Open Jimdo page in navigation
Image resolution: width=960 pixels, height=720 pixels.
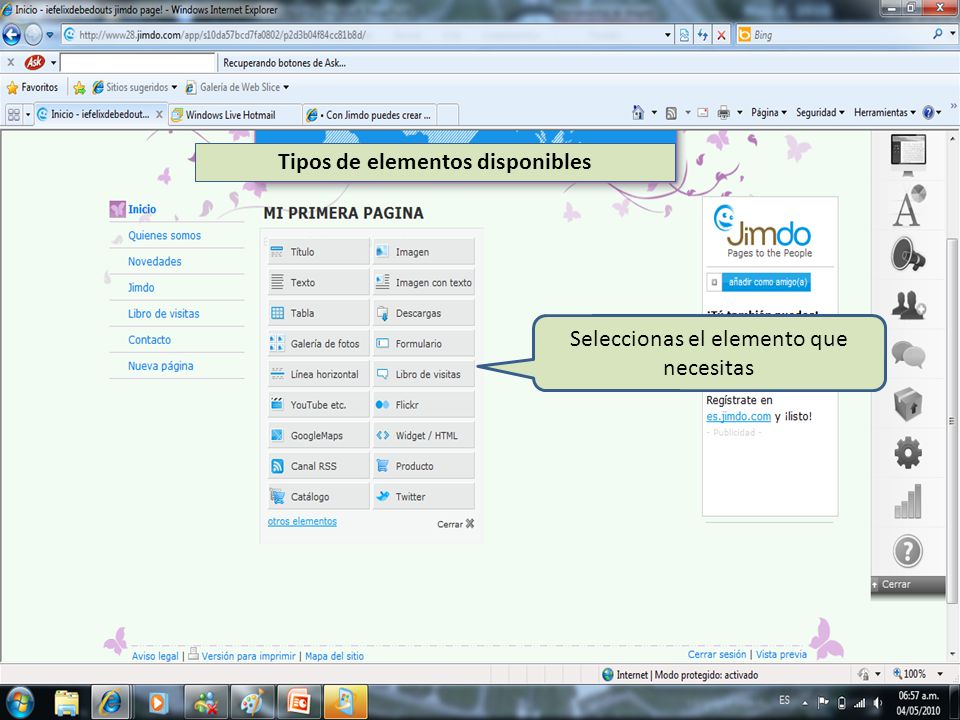pos(141,288)
